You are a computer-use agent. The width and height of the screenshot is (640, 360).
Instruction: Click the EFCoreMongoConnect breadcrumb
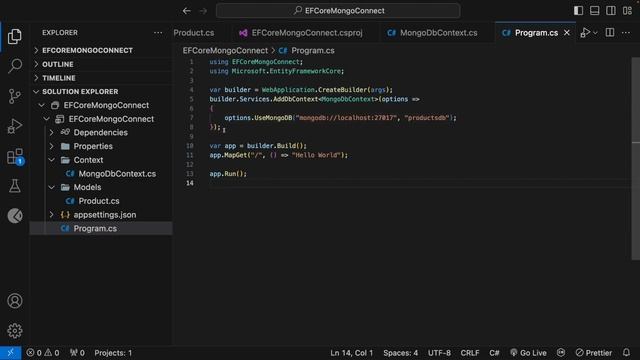click(x=225, y=51)
